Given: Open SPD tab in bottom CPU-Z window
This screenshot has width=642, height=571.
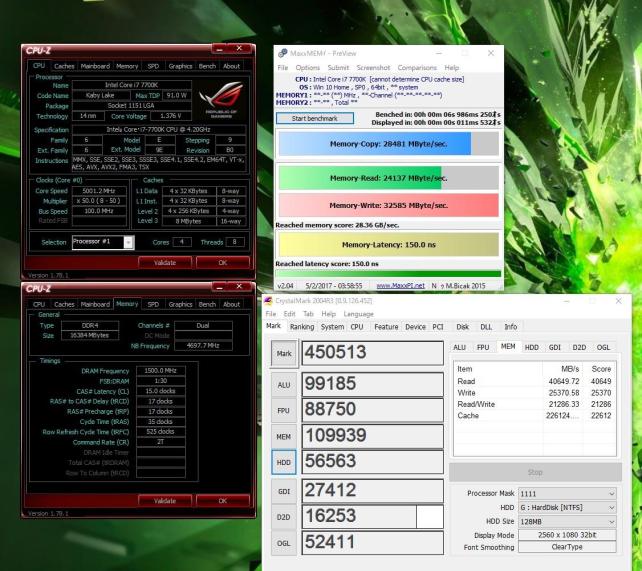Looking at the screenshot, I should click(x=153, y=304).
